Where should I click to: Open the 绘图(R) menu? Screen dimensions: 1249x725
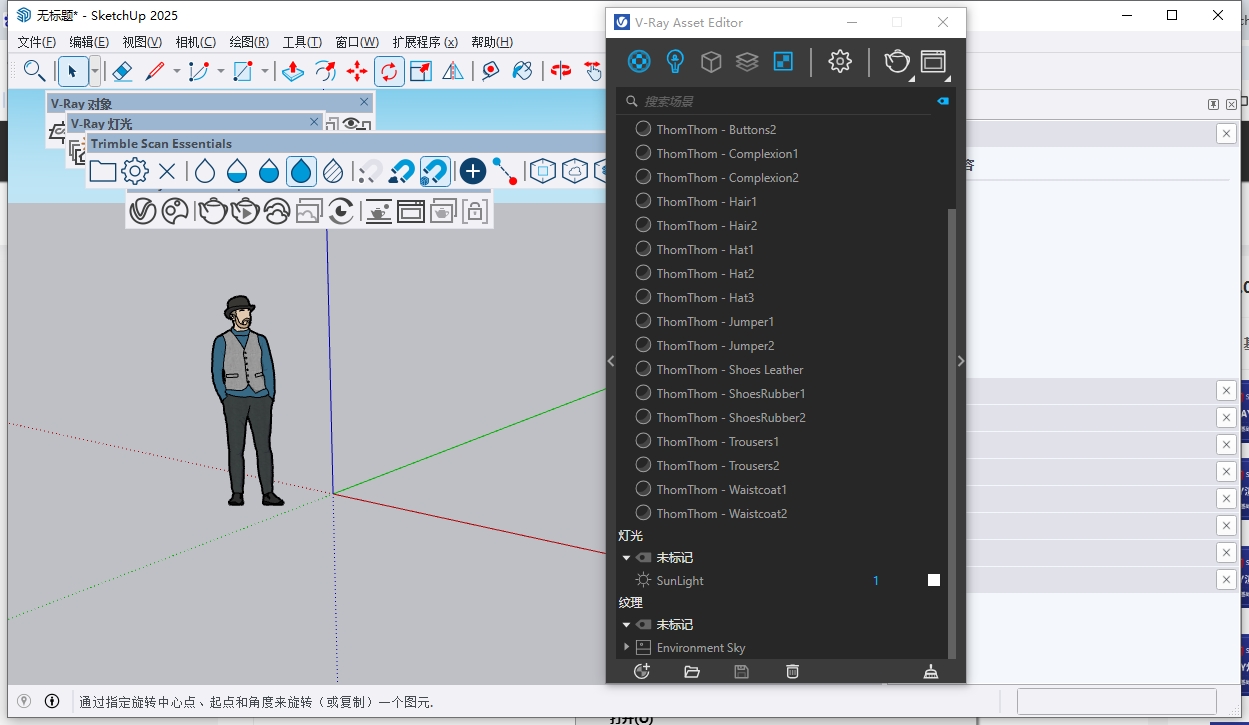coord(249,42)
